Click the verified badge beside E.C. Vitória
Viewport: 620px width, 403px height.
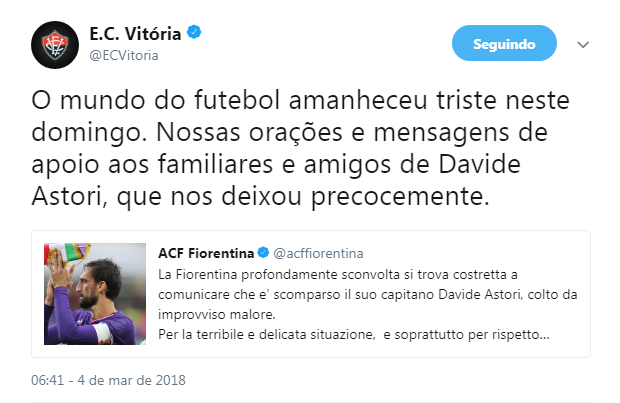(x=196, y=34)
